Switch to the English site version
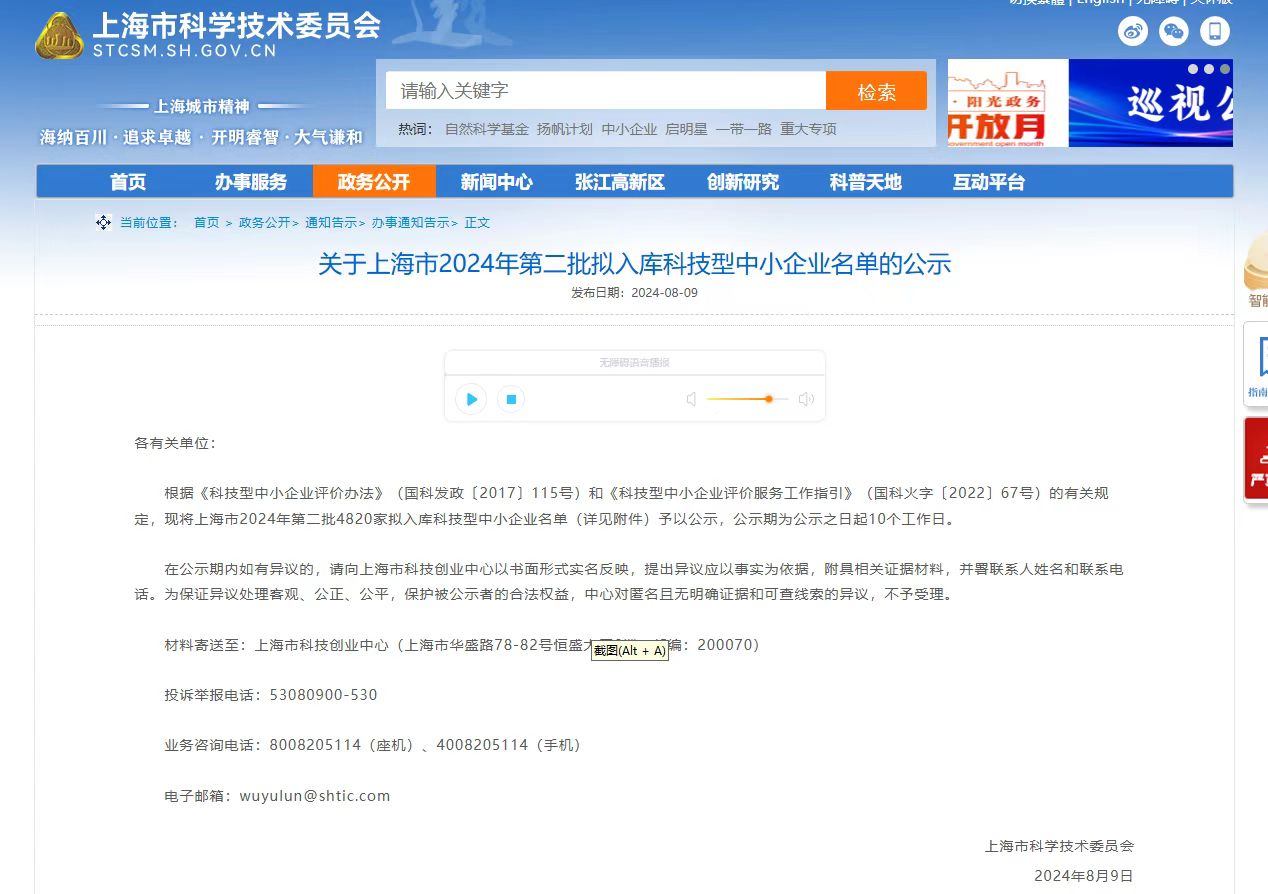The height and width of the screenshot is (894, 1268). tap(1100, 3)
